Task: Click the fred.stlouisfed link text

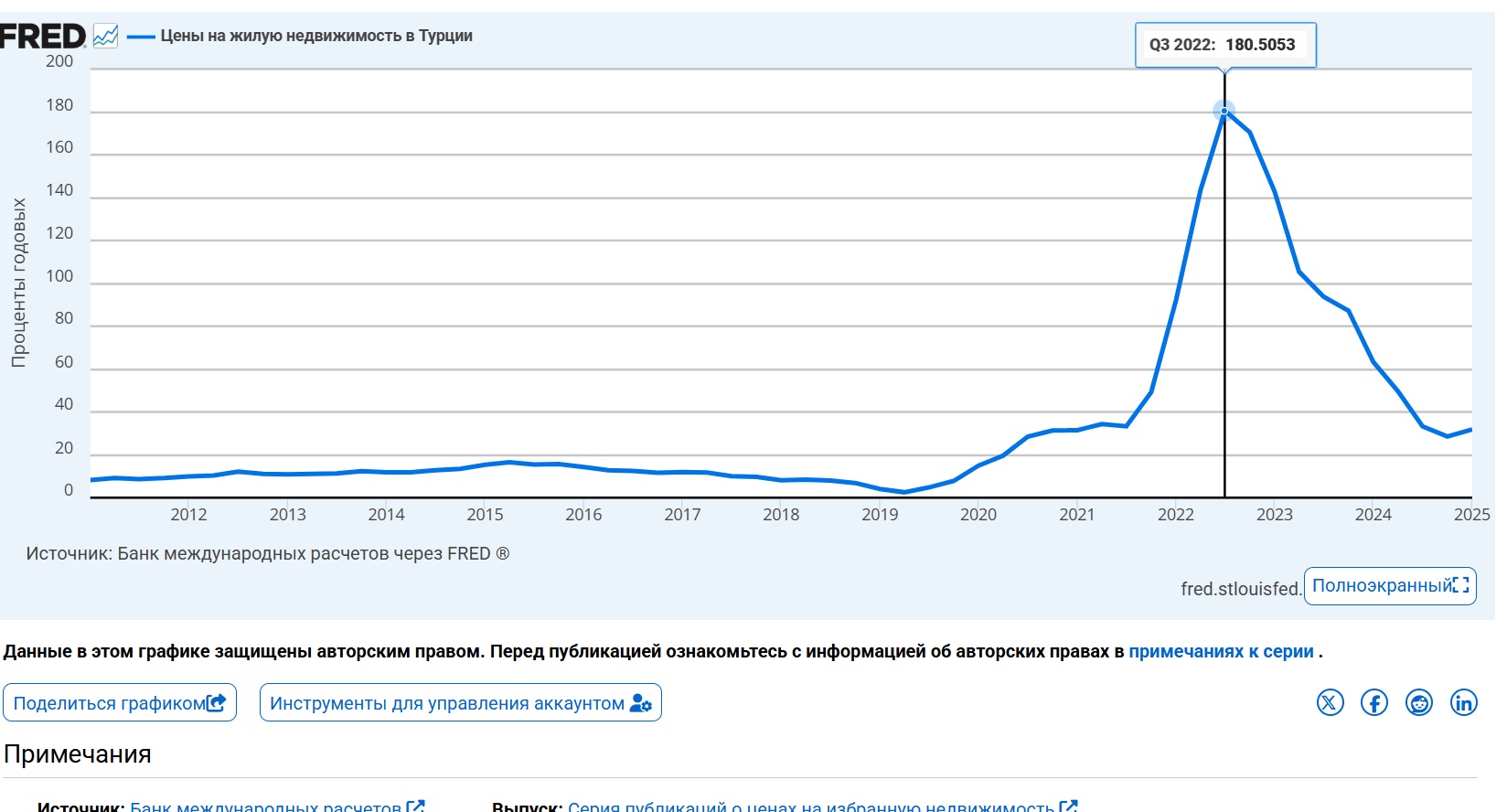Action: pyautogui.click(x=1240, y=589)
